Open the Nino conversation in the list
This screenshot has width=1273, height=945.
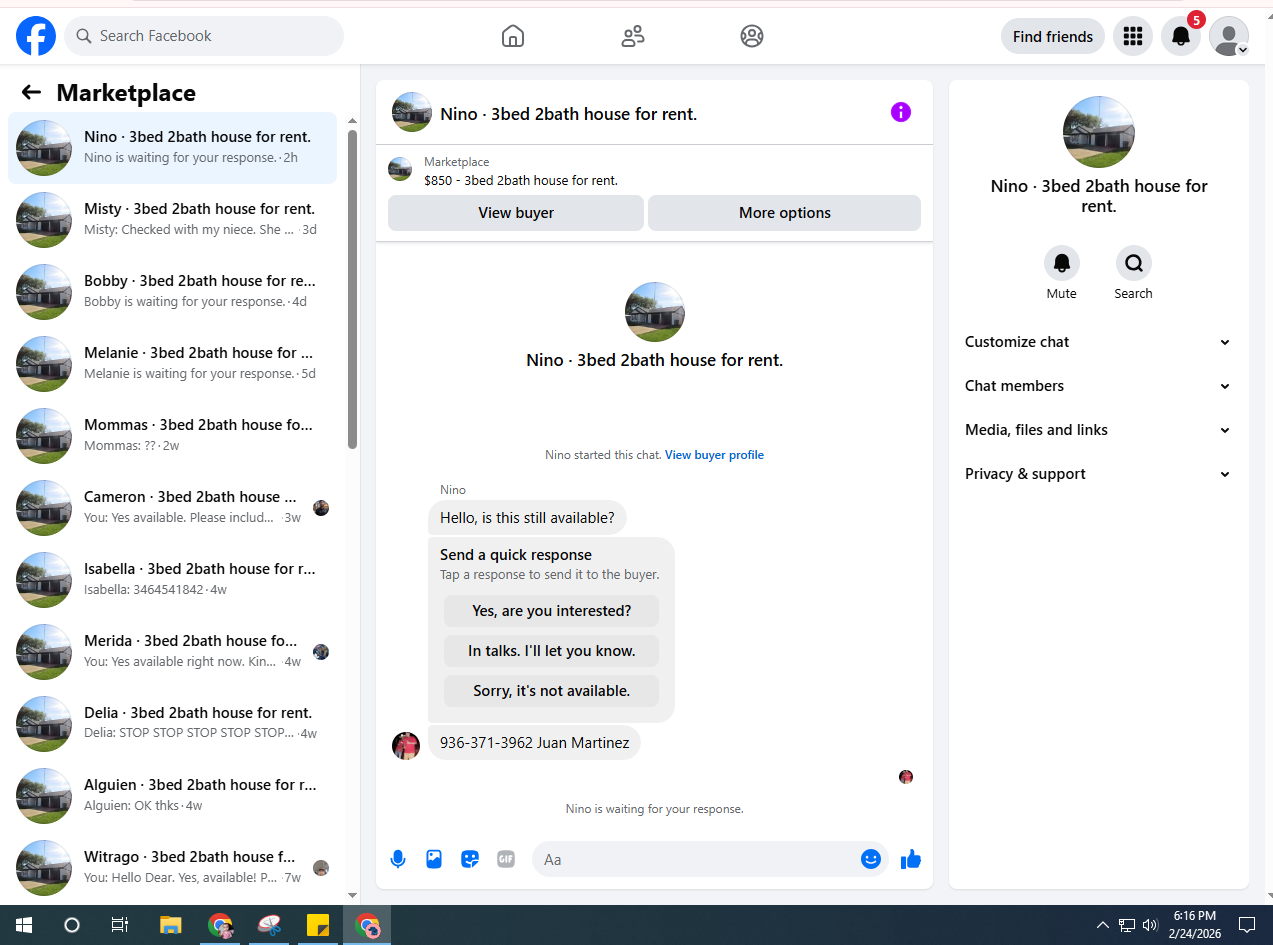[x=172, y=148]
